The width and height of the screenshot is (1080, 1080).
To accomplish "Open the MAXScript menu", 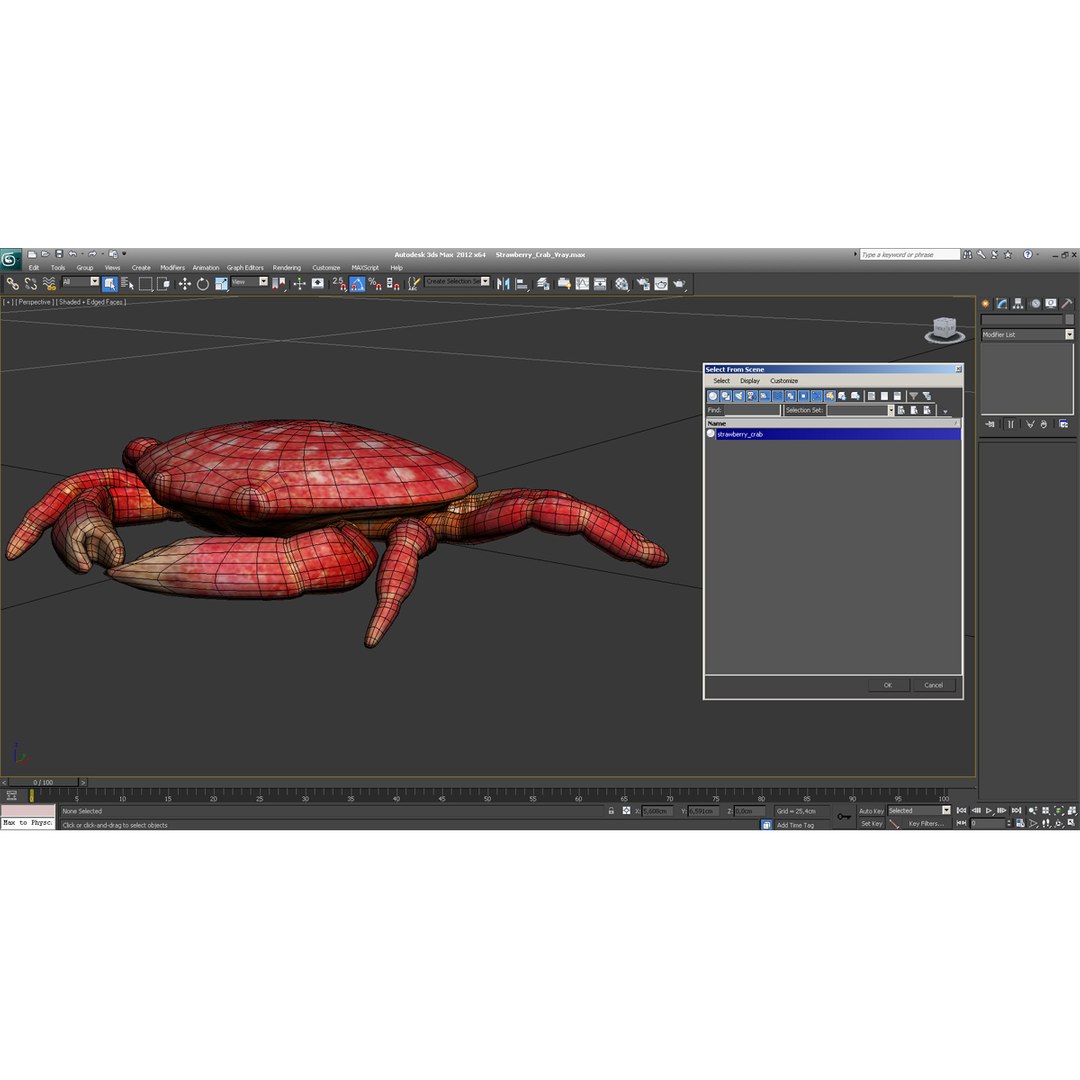I will [365, 268].
